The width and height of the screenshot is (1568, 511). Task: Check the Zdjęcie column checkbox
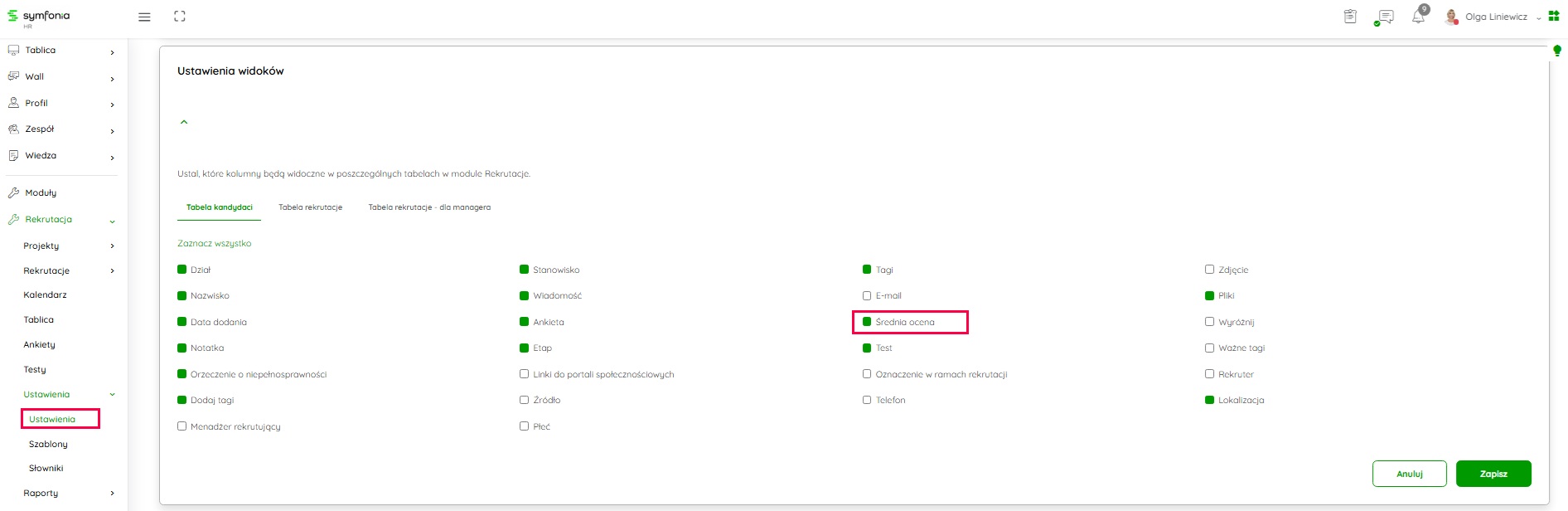tap(1209, 270)
